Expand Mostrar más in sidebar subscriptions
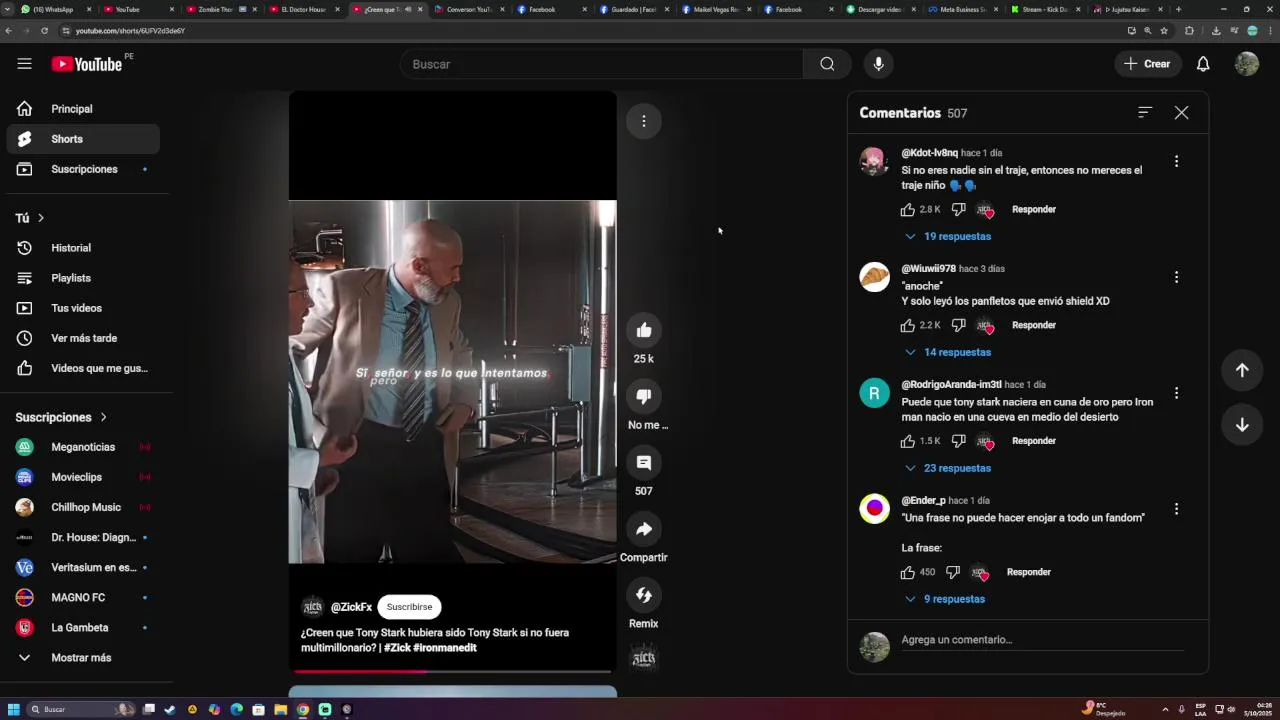 (82, 658)
